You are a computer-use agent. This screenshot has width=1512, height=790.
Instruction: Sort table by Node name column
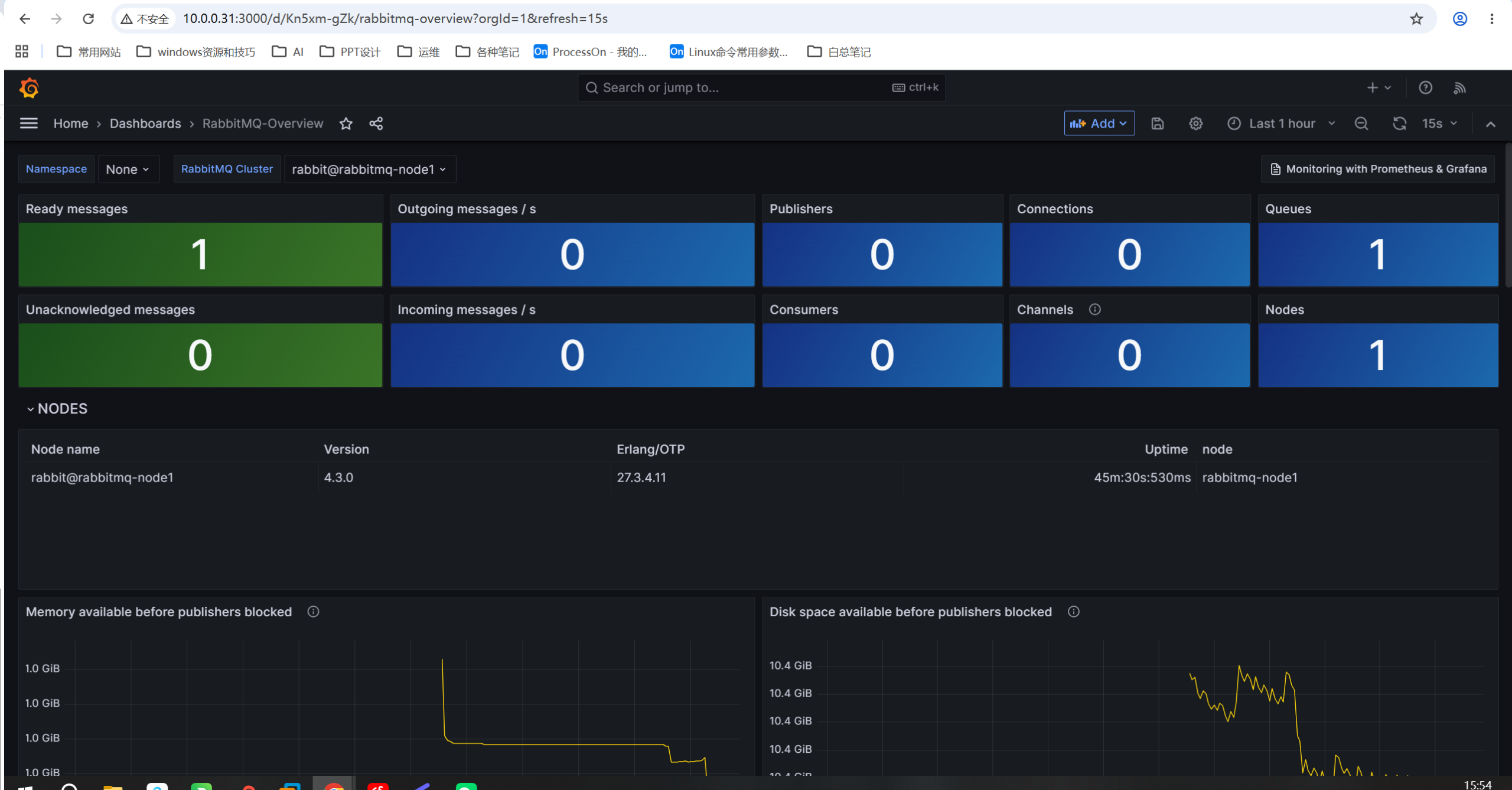65,449
